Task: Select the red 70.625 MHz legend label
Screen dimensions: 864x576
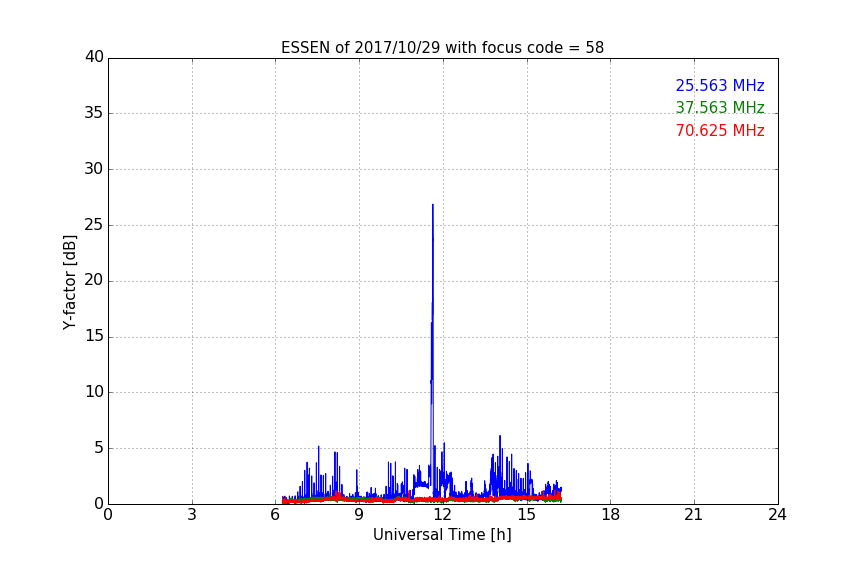Action: (x=720, y=131)
